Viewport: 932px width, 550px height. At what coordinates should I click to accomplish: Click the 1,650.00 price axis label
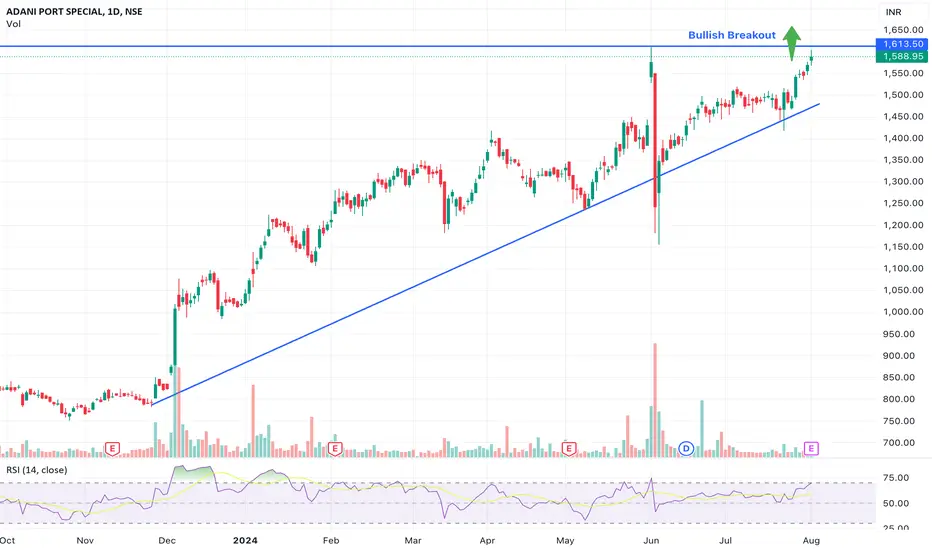tap(903, 30)
